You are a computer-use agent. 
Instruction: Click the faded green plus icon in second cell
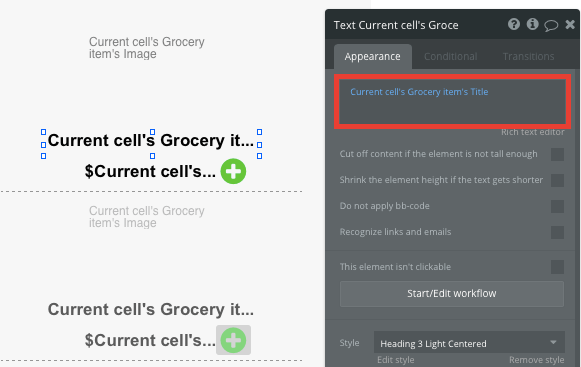pos(233,340)
